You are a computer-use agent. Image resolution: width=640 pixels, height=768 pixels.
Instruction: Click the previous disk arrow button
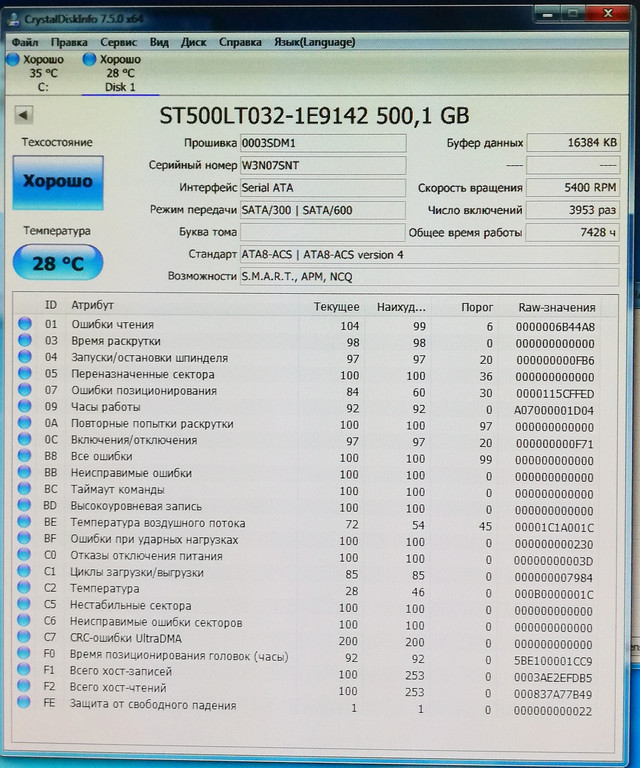pos(23,115)
